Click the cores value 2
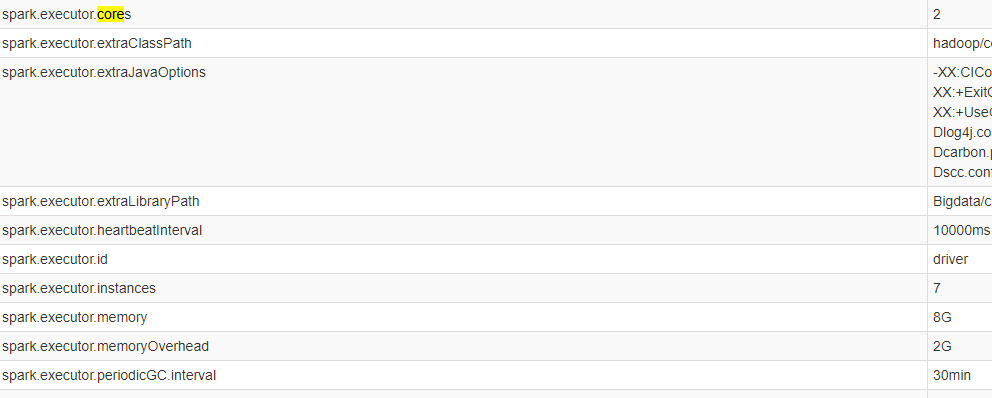Screen dimensions: 992x398 (x=937, y=14)
